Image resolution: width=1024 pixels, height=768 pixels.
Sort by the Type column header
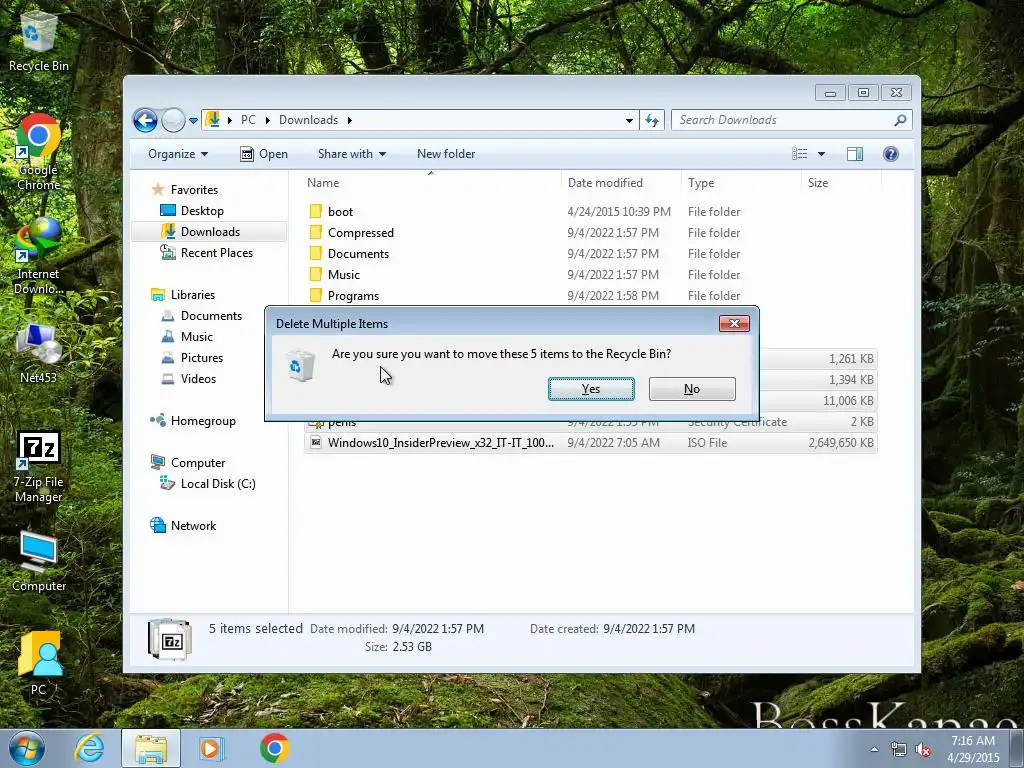[x=741, y=183]
